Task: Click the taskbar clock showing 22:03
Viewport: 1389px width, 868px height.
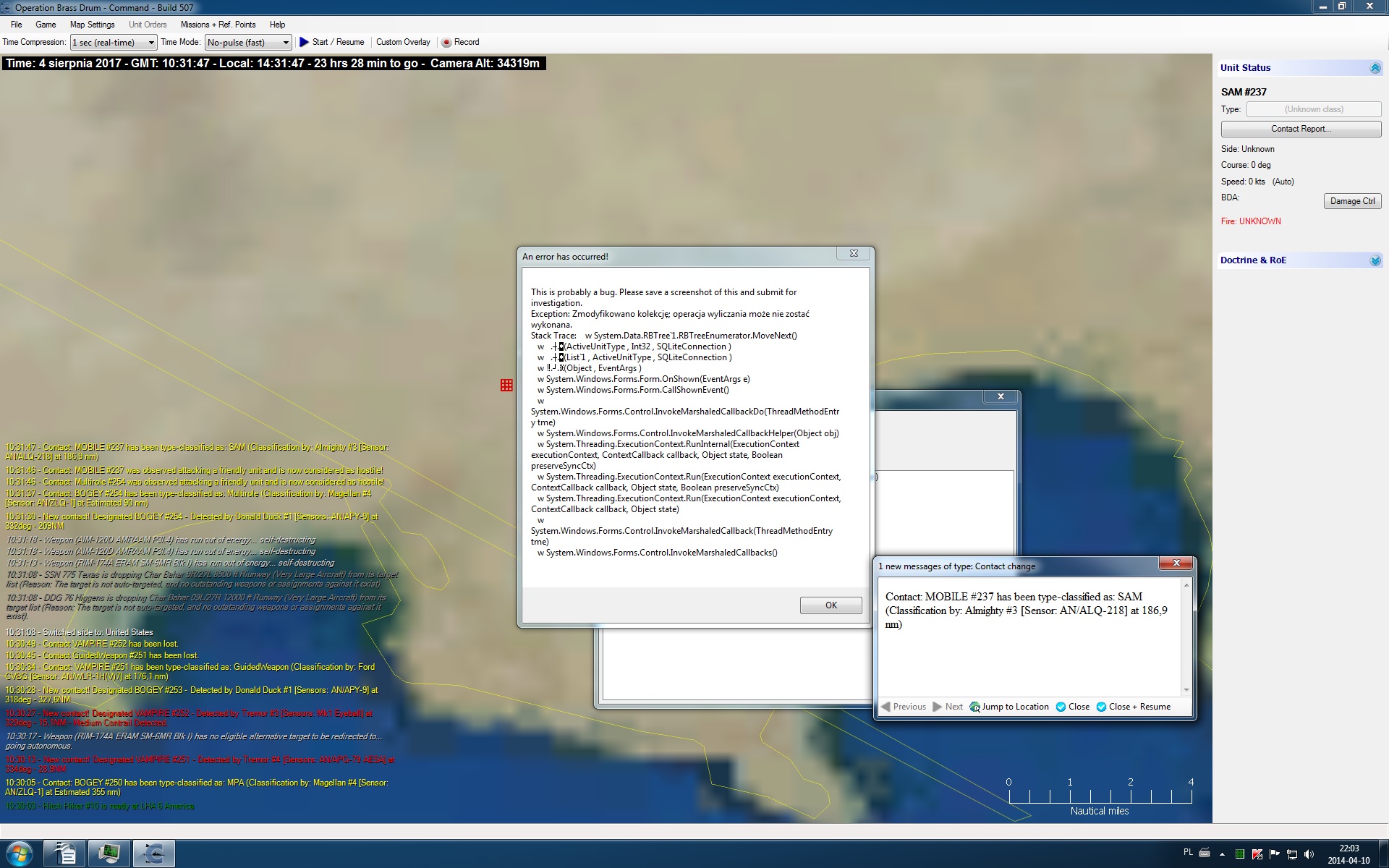Action: [1348, 854]
